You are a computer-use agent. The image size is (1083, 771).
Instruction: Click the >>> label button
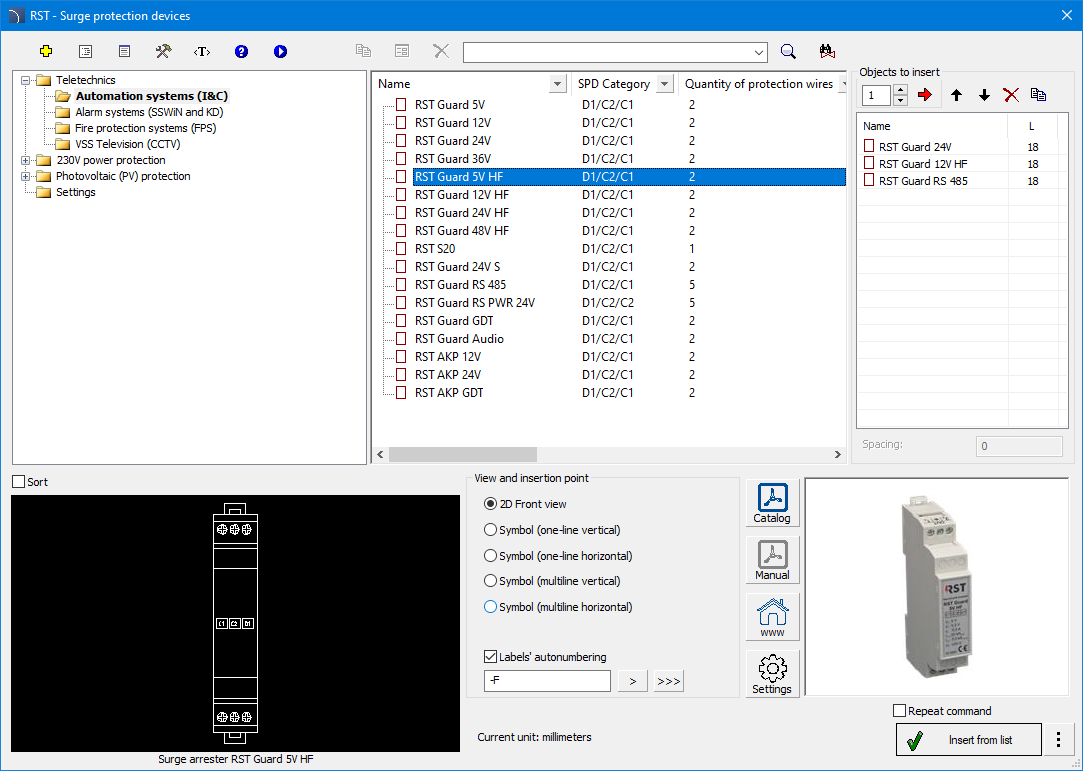coord(669,680)
